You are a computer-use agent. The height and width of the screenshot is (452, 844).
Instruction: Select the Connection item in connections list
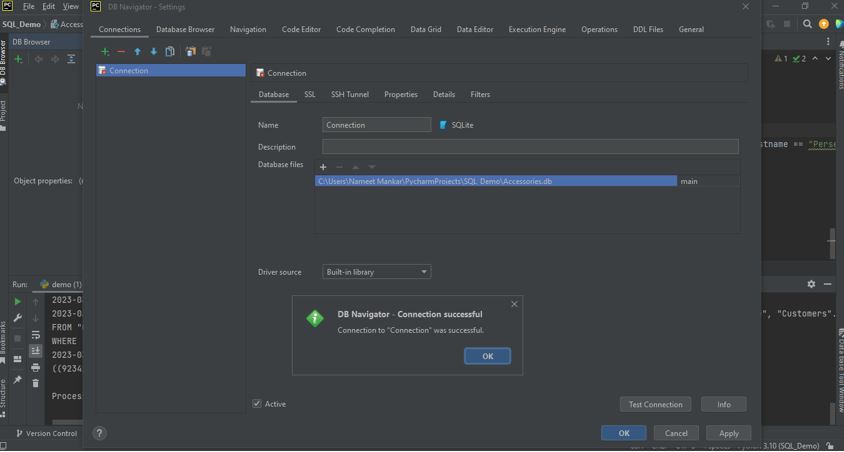pyautogui.click(x=170, y=71)
